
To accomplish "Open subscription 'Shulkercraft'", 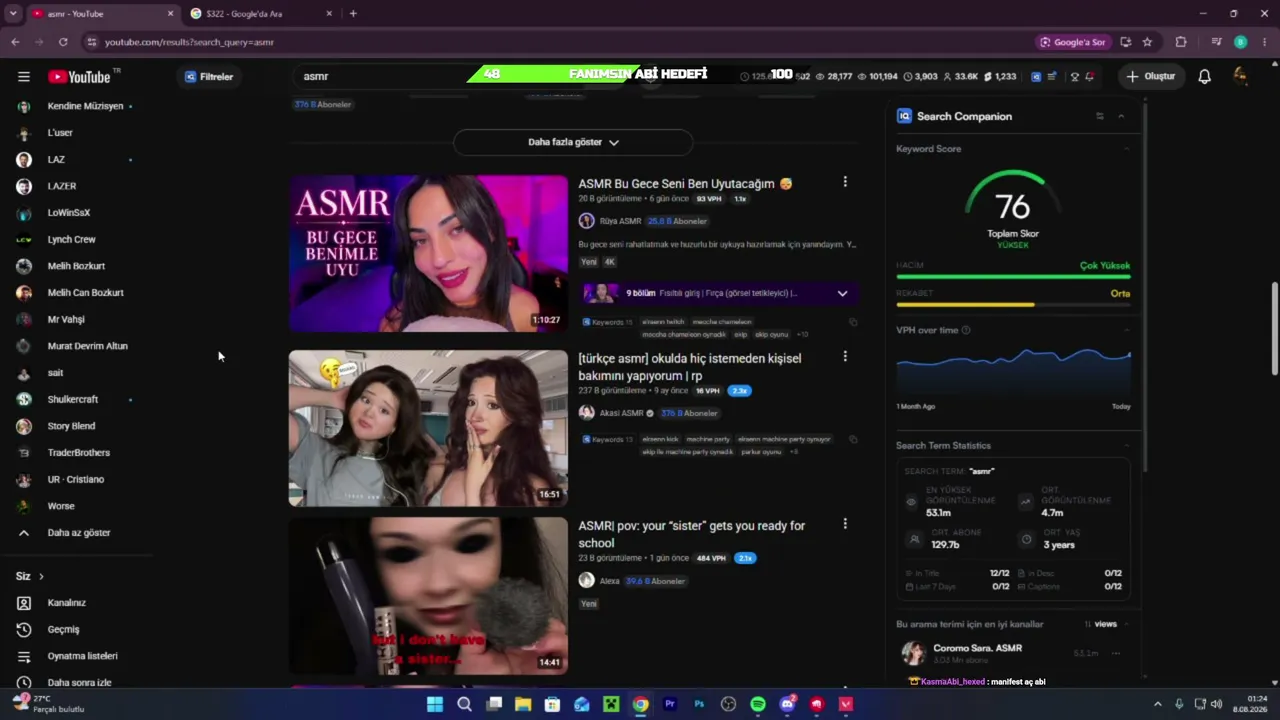I will pyautogui.click(x=72, y=399).
